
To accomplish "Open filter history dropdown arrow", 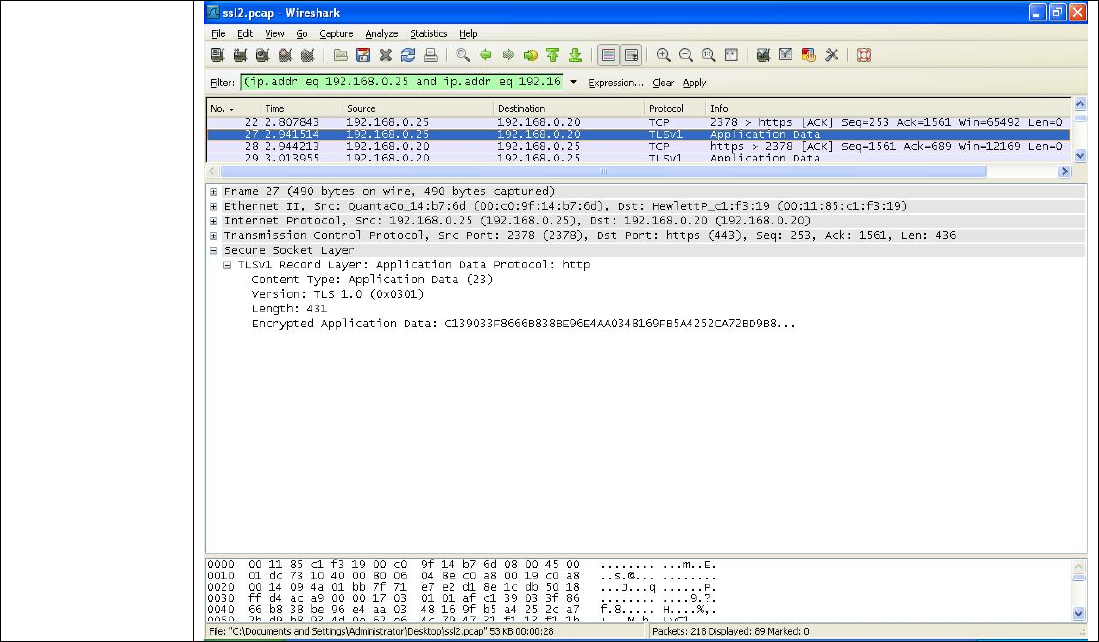I will pos(573,82).
